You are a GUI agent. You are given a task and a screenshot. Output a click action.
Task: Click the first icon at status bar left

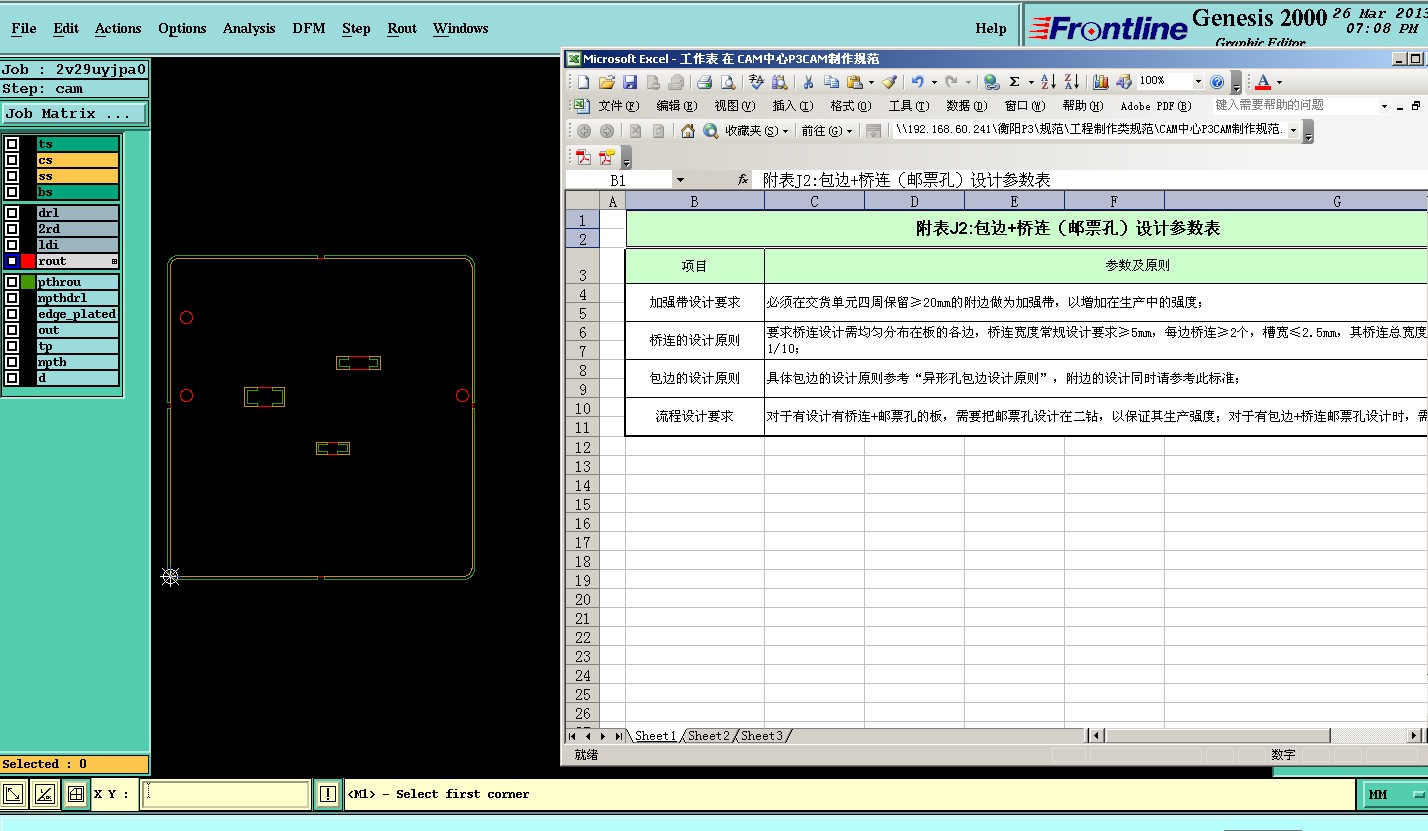[13, 794]
